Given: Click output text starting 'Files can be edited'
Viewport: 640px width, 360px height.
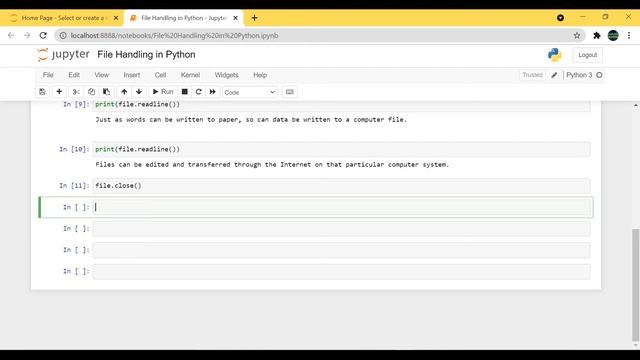Looking at the screenshot, I should (272, 164).
